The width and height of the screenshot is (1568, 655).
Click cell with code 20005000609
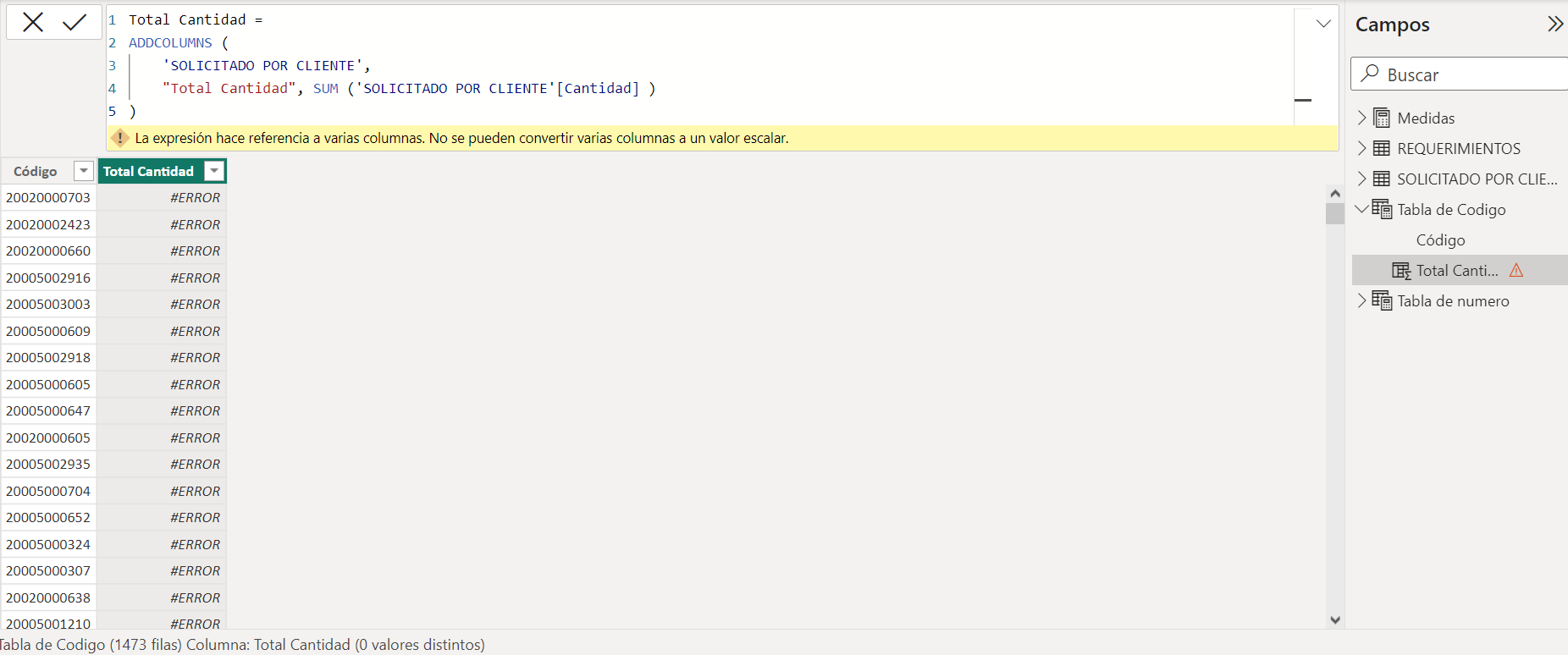48,331
